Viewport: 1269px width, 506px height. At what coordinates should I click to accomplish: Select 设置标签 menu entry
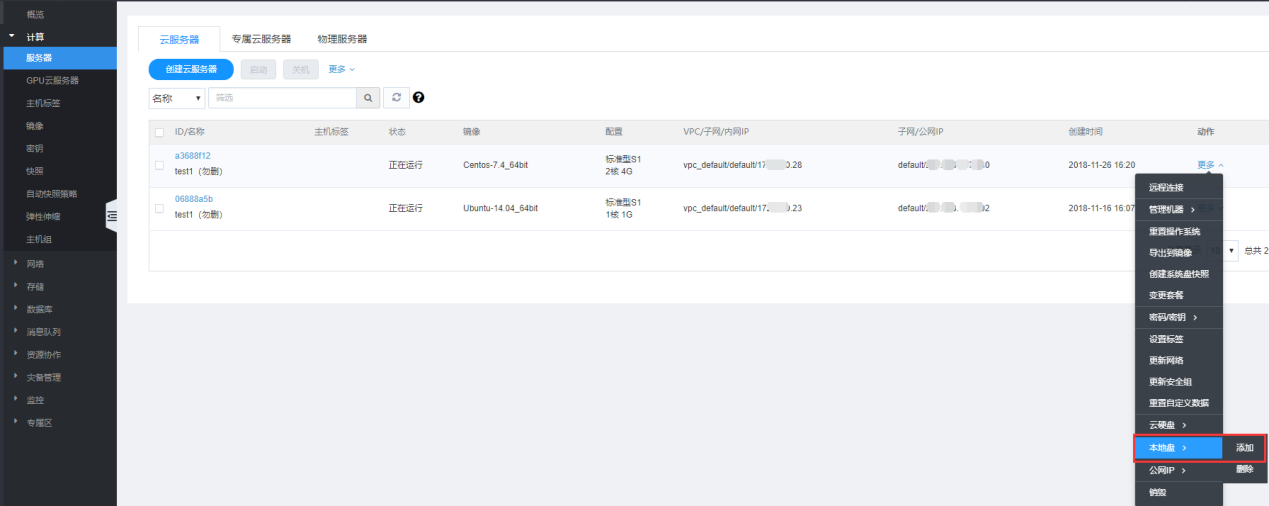click(x=1178, y=340)
